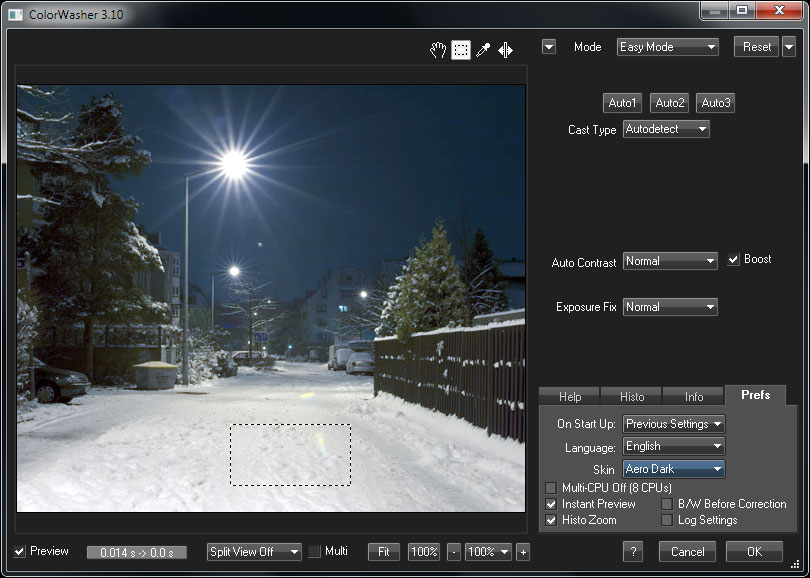This screenshot has width=810, height=578.
Task: Toggle the Instant Preview checkbox
Action: click(x=551, y=504)
